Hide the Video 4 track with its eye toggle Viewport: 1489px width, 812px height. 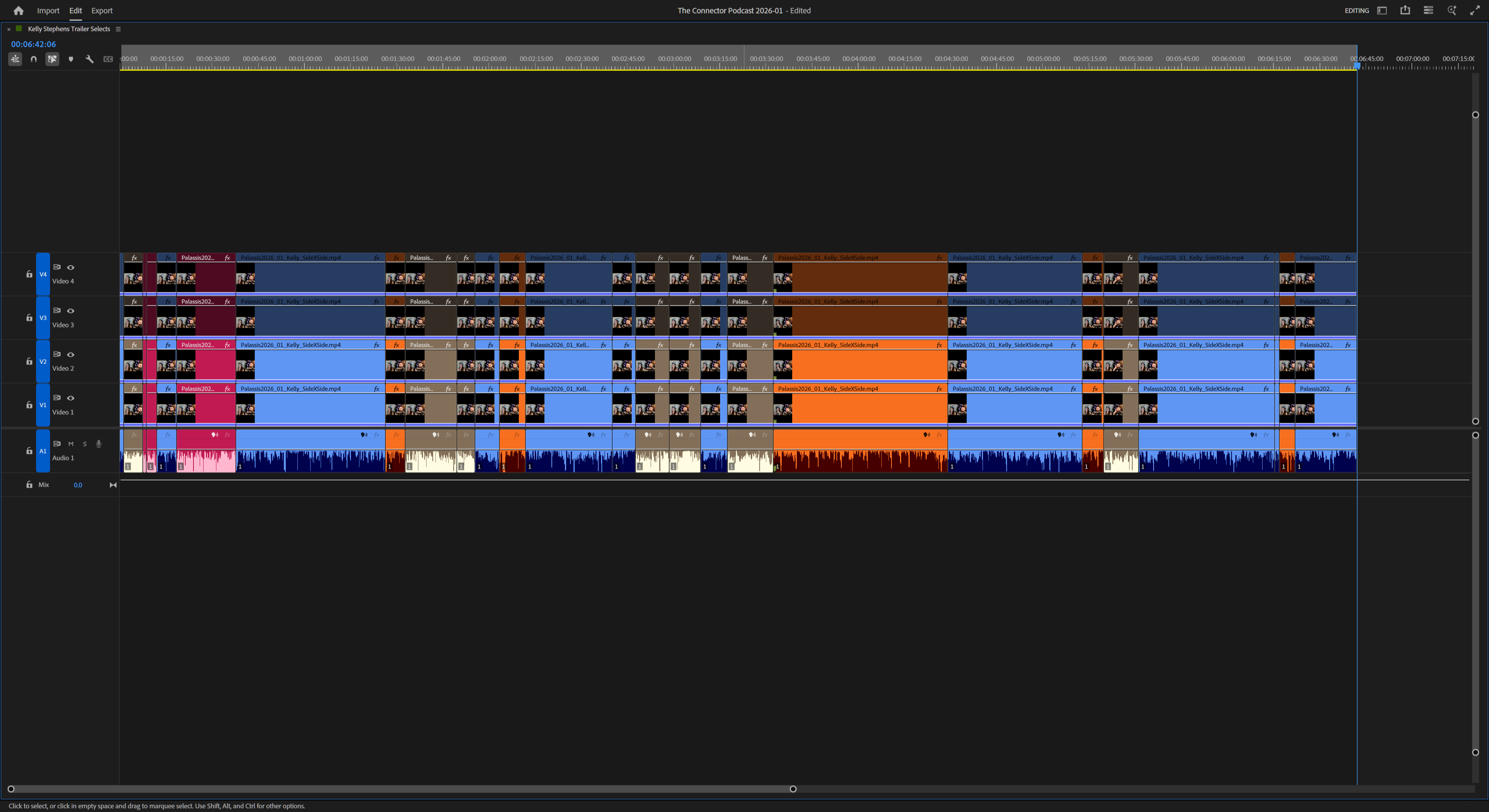click(71, 267)
